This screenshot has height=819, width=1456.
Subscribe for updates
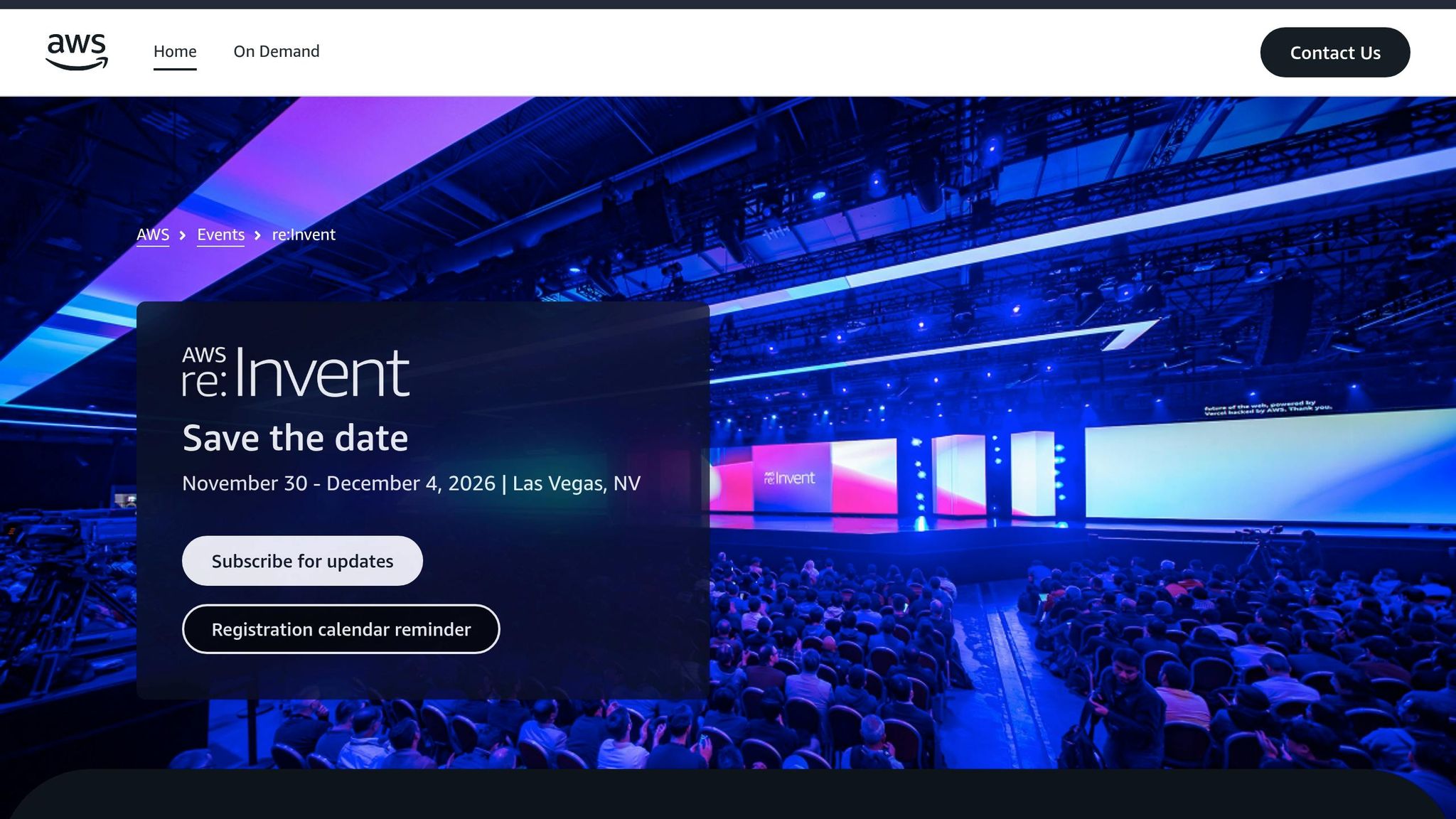(x=302, y=561)
